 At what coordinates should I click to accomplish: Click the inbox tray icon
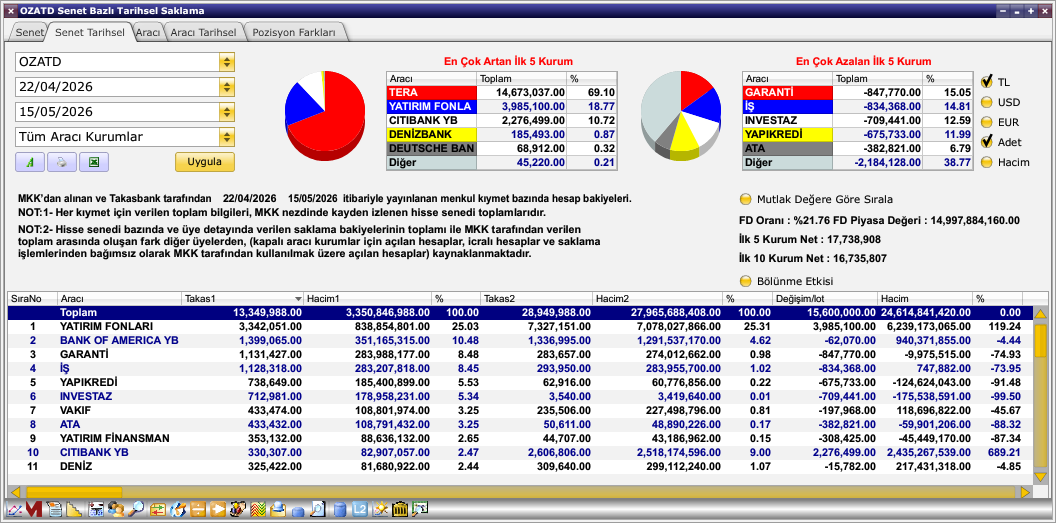point(278,510)
